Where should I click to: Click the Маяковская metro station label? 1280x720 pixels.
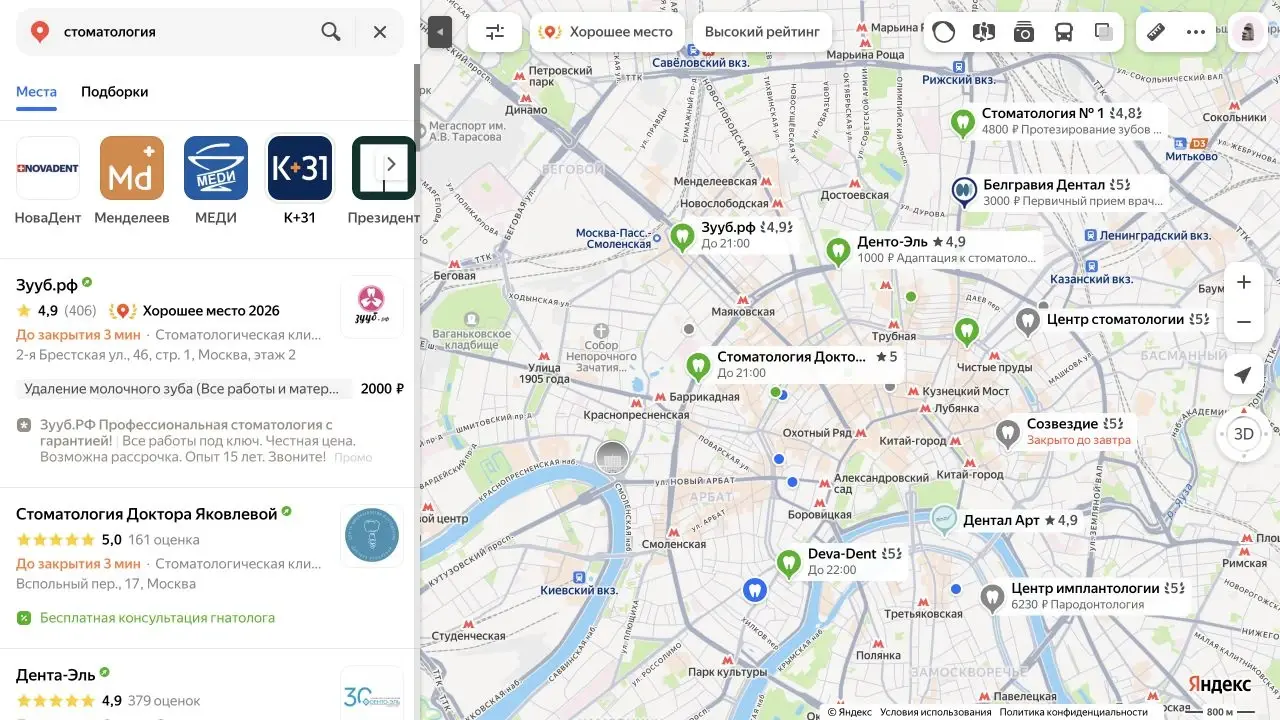(743, 312)
